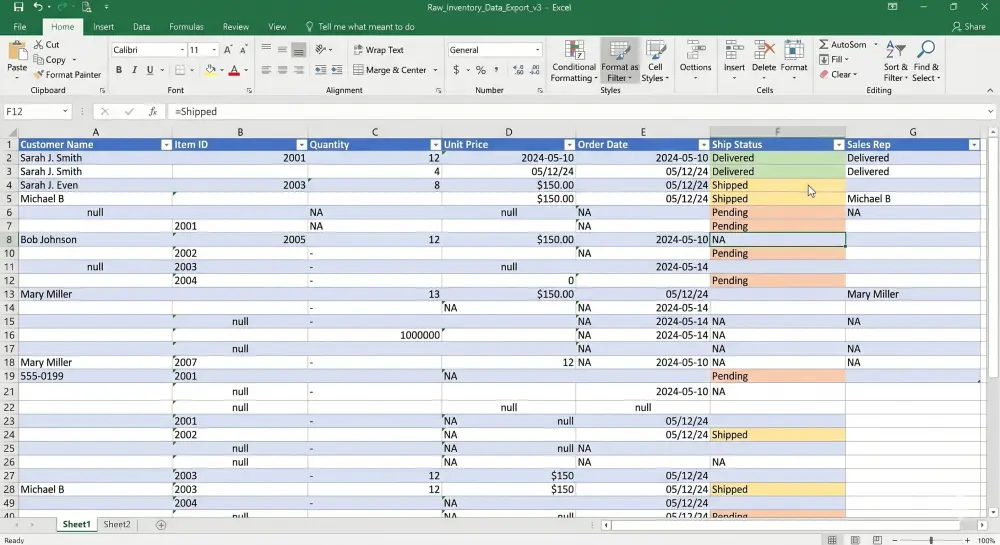
Task: Open Cell Styles gallery
Action: tap(655, 61)
